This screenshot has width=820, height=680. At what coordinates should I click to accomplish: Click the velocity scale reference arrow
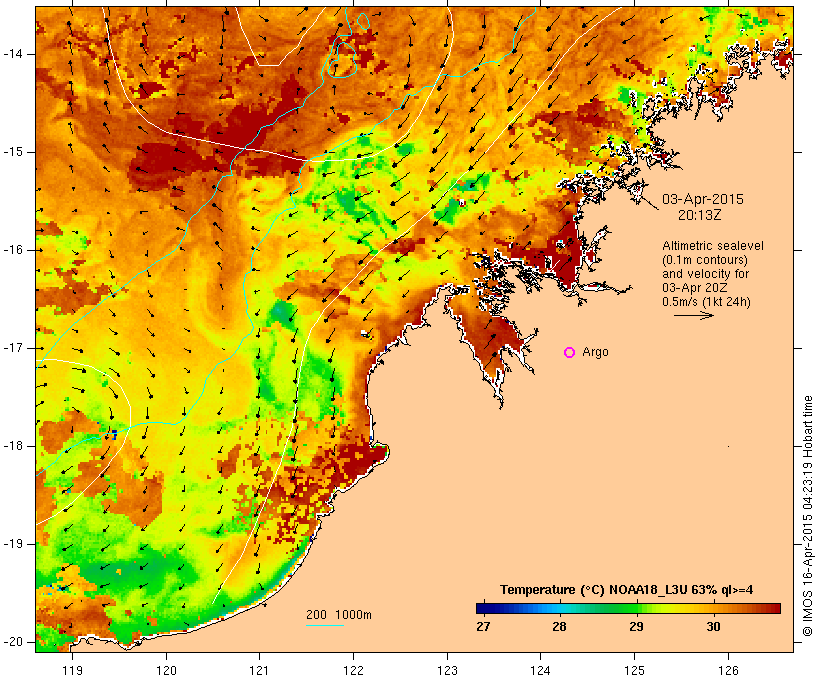[x=694, y=315]
